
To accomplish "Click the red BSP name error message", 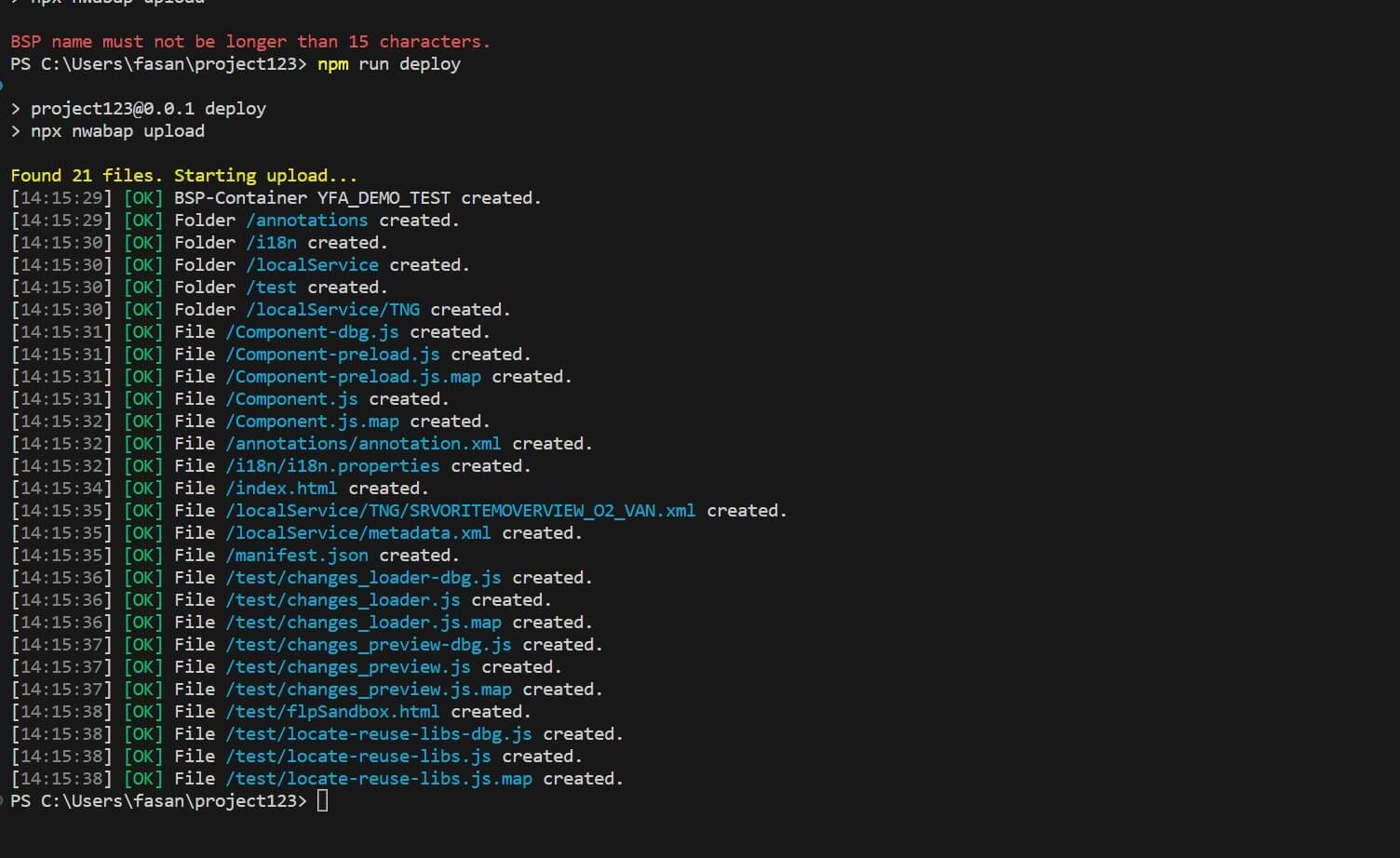I will point(249,42).
